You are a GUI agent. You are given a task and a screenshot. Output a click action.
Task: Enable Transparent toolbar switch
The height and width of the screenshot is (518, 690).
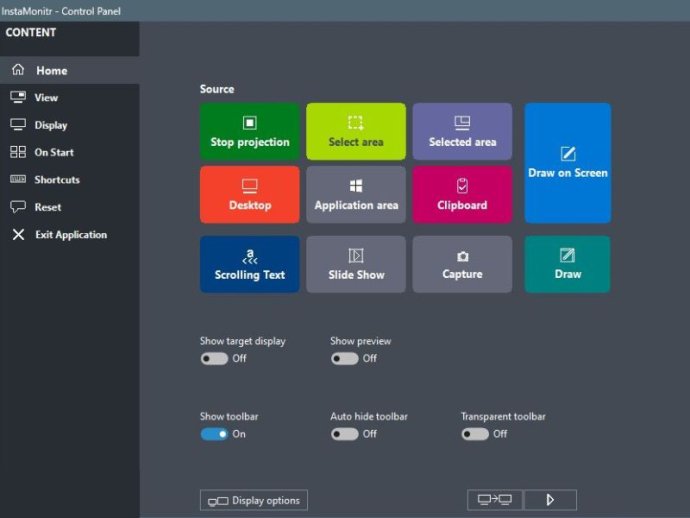click(475, 434)
